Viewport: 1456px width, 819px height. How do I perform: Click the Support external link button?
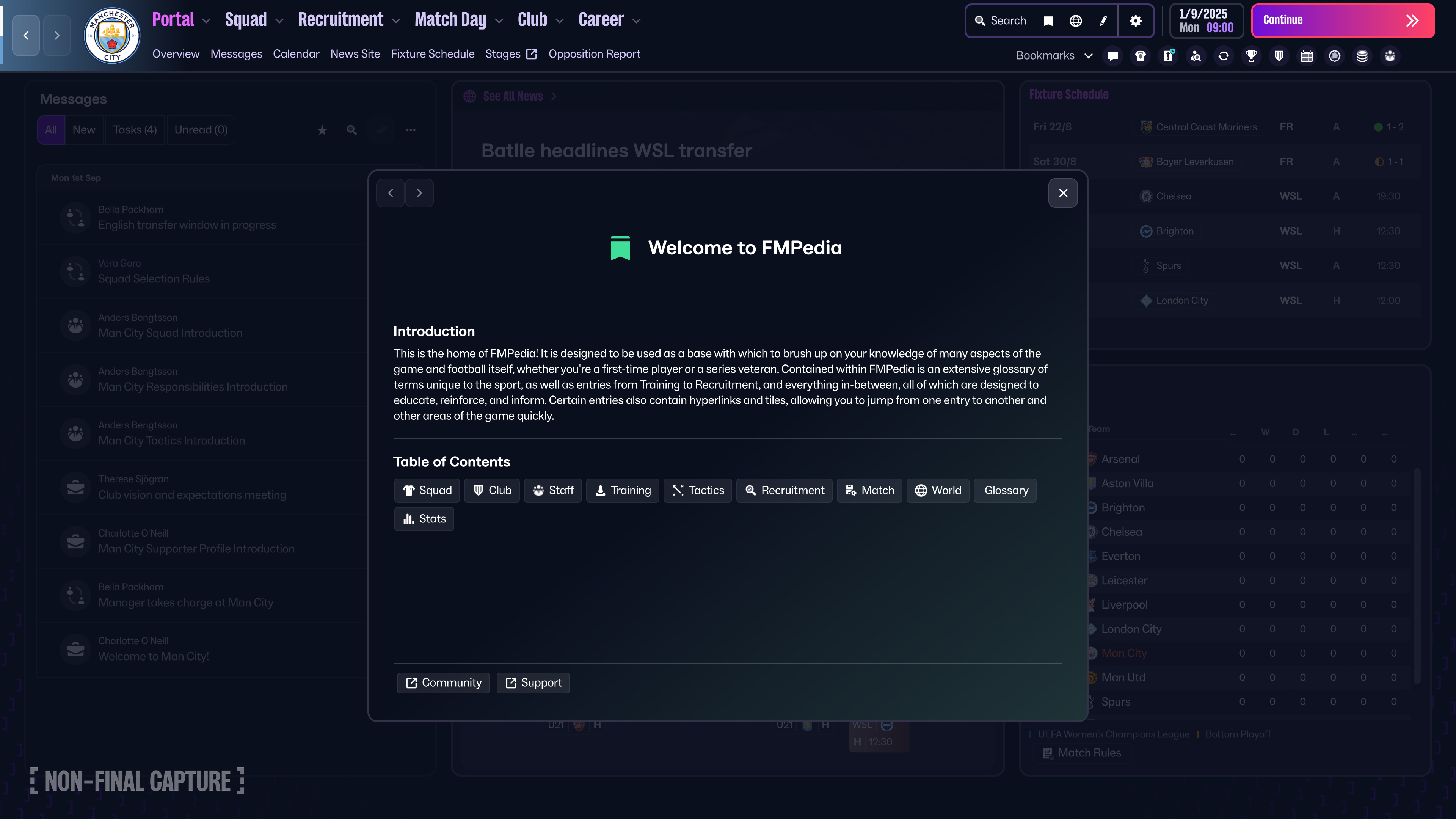(x=533, y=683)
